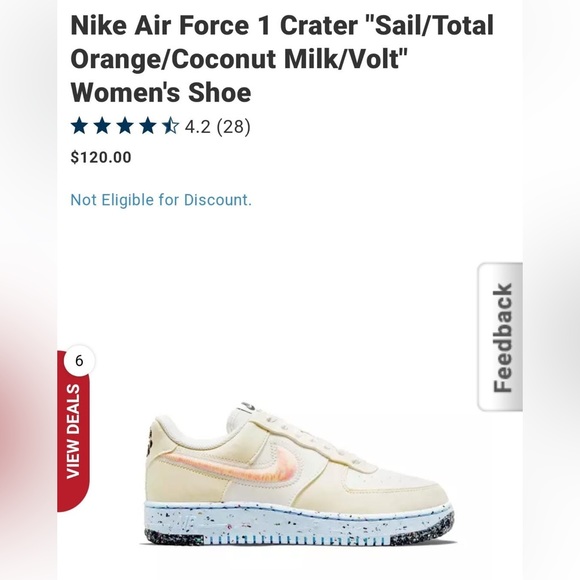580x580 pixels.
Task: Select the Nike Air Force 1 Crater title
Action: (x=282, y=58)
